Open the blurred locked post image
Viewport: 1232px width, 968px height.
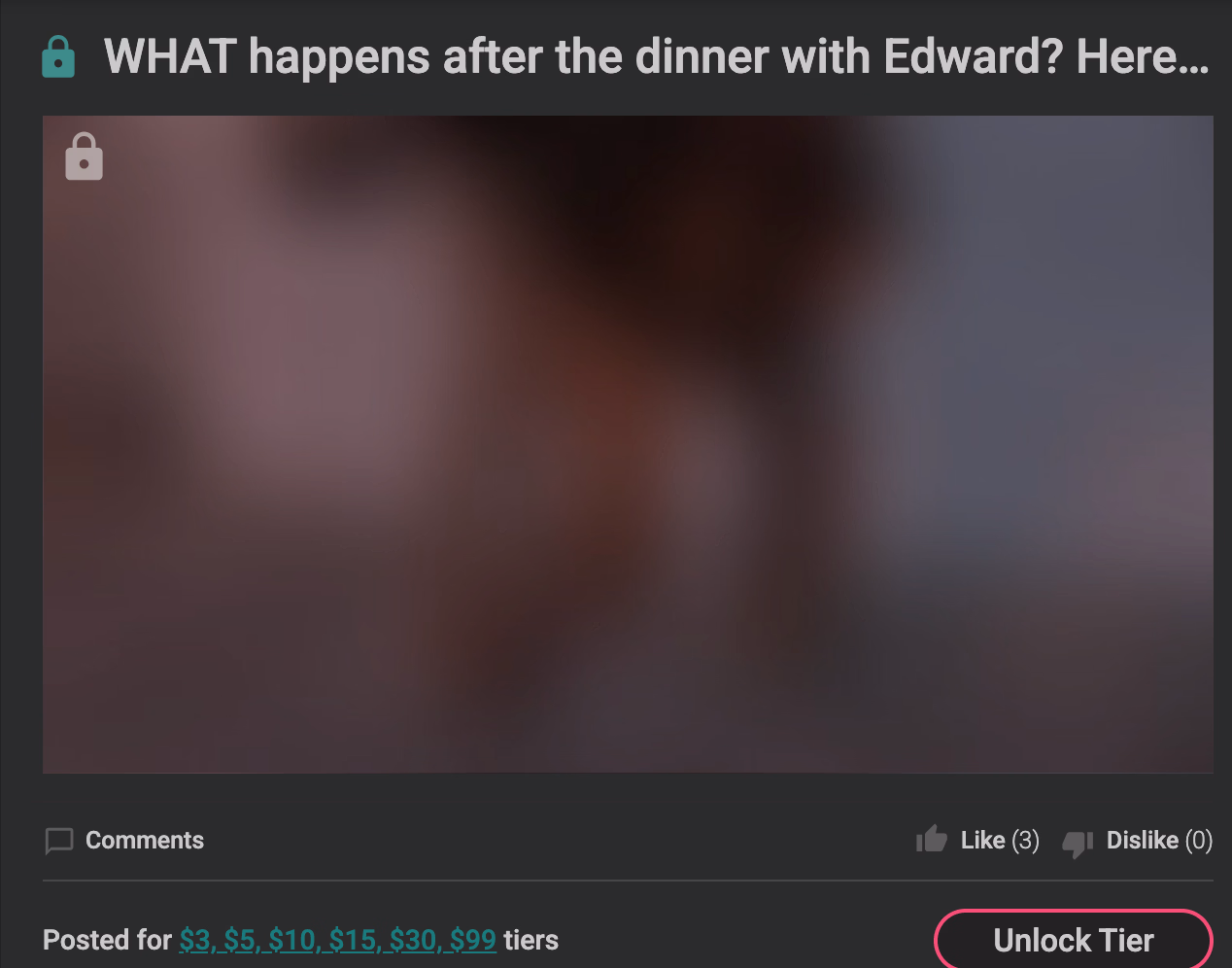pos(628,444)
